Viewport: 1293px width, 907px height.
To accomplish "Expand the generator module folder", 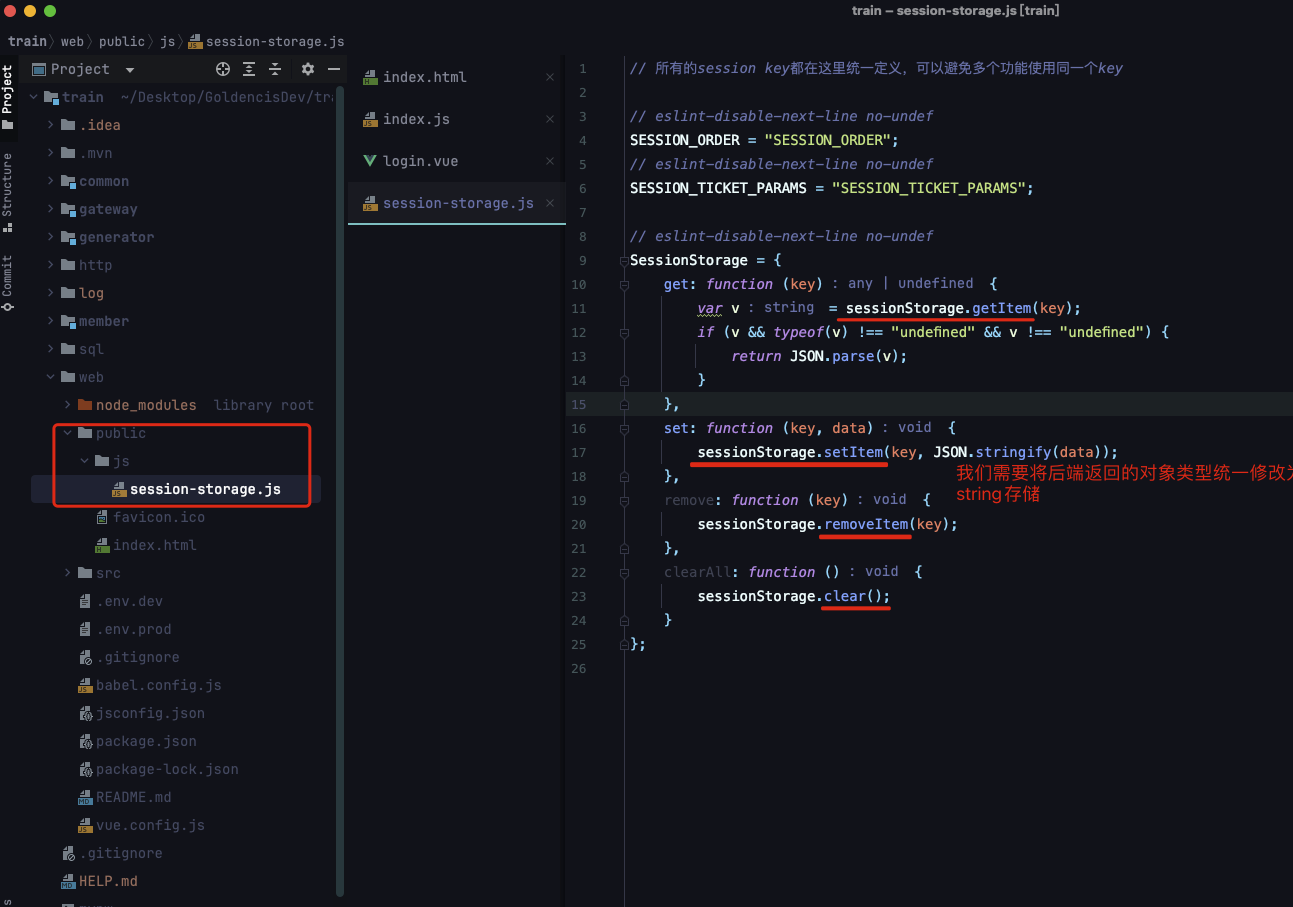I will click(x=51, y=237).
